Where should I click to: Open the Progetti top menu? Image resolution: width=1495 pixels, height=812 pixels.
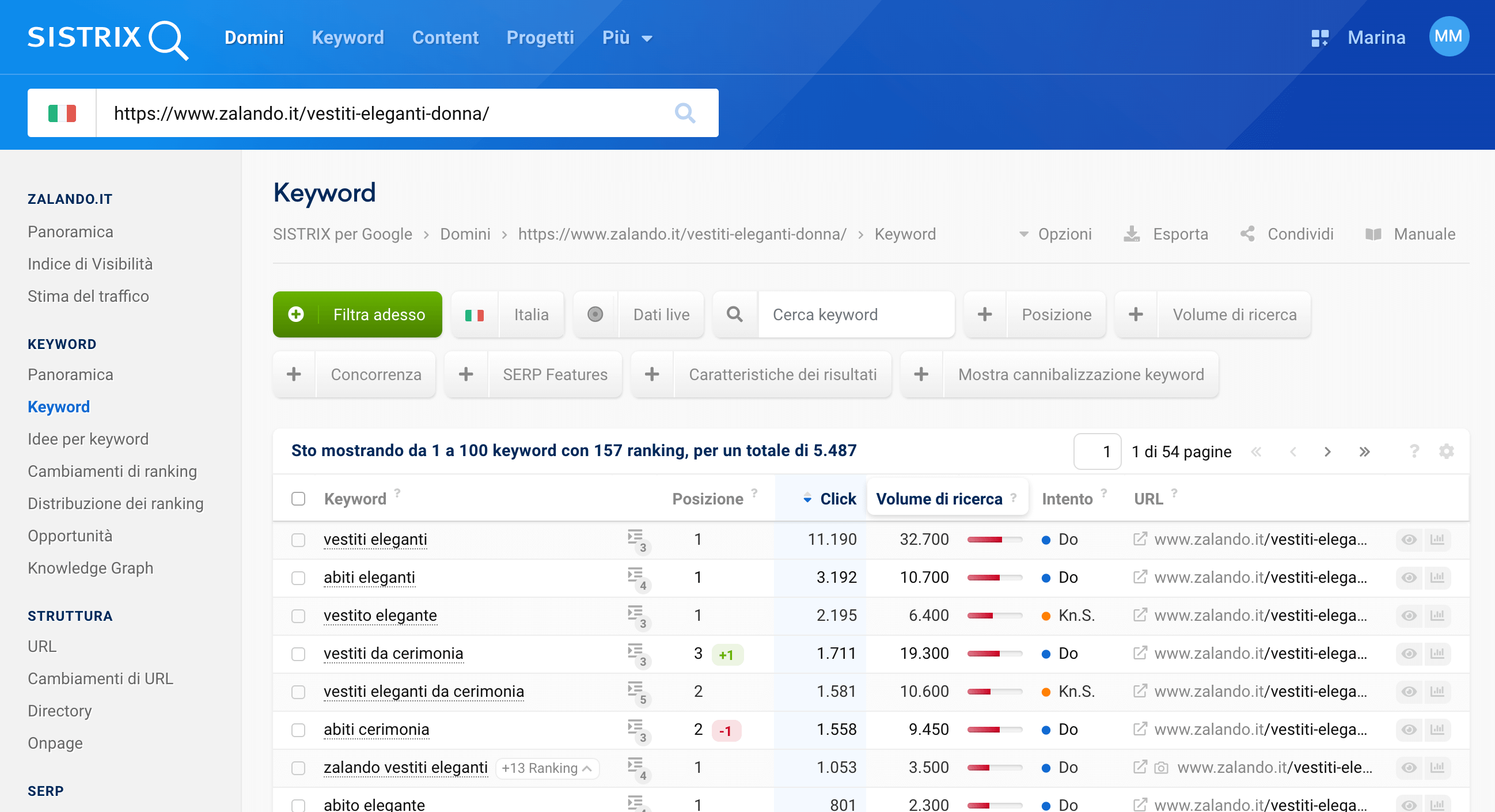tap(540, 38)
